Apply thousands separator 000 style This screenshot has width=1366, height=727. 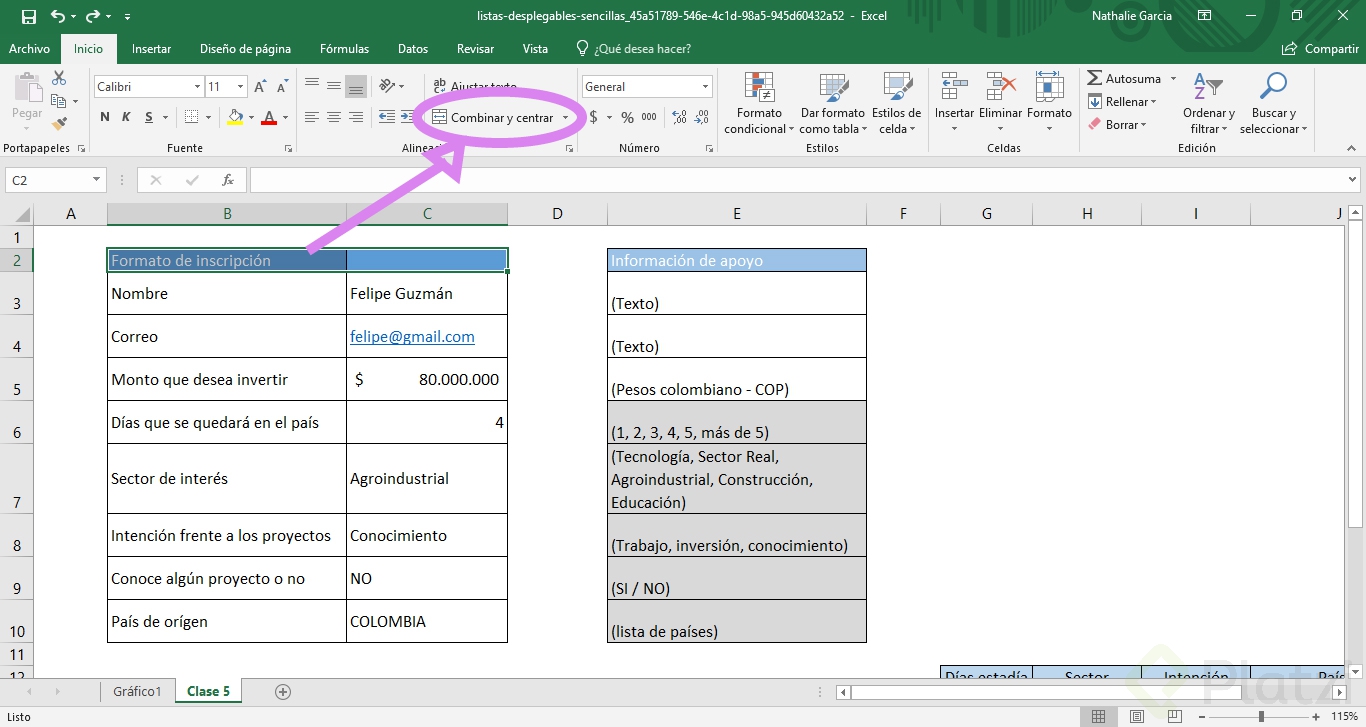[x=649, y=117]
